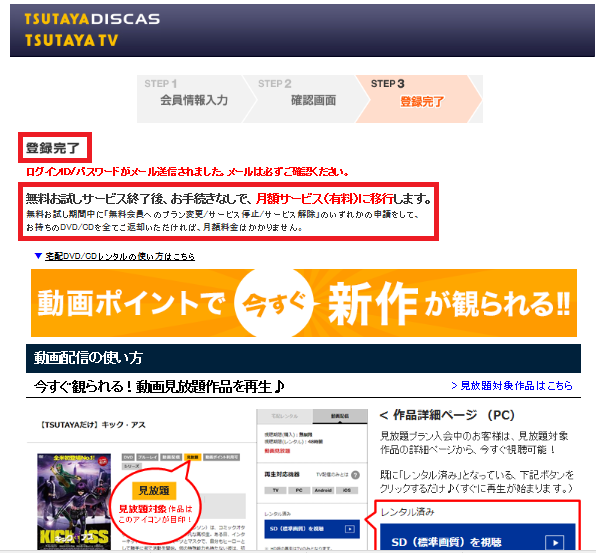The image size is (596, 553).
Task: Click the play icon on the small SD視聴 button
Action: (350, 529)
